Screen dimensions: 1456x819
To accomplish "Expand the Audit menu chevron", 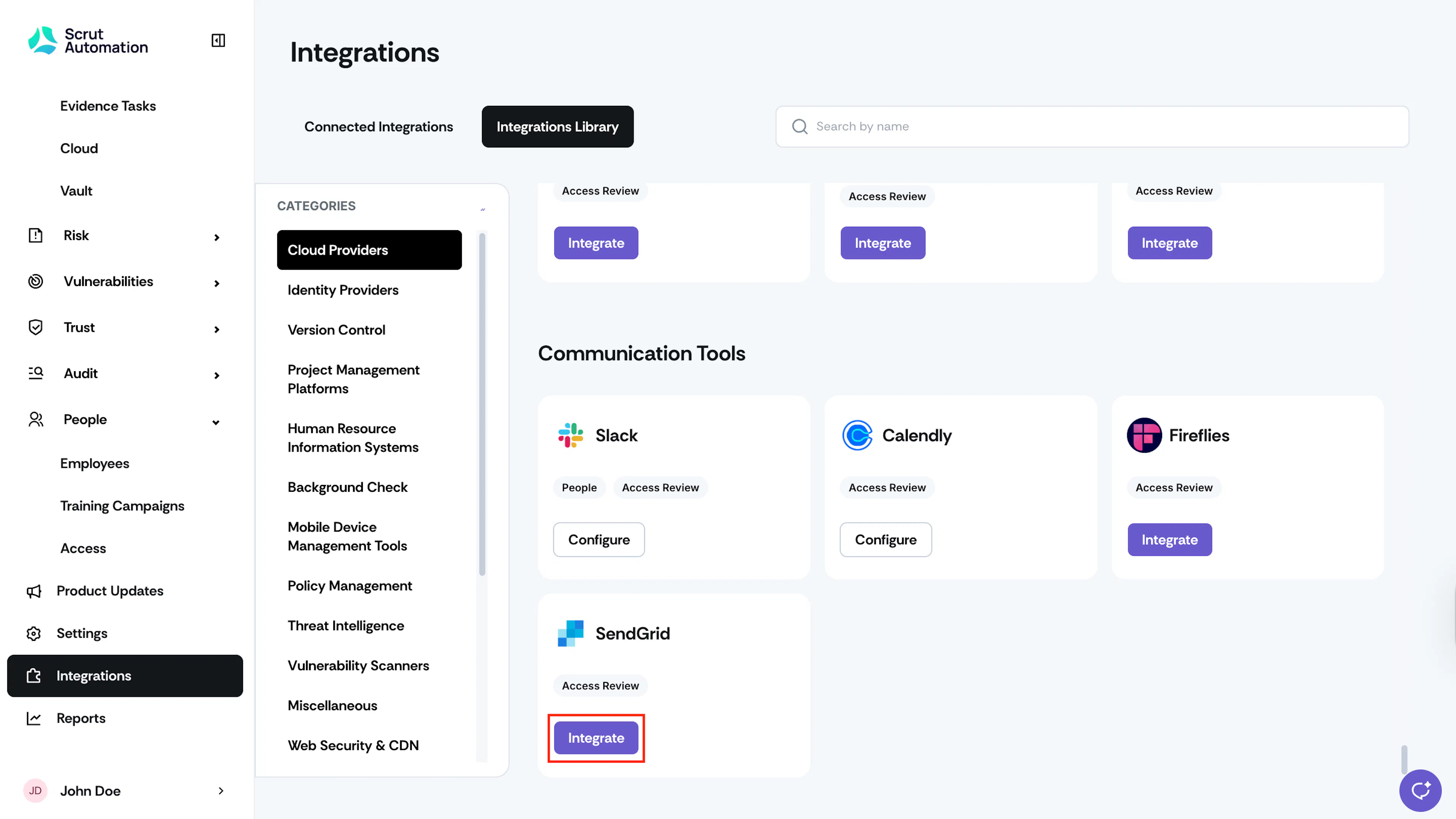I will [x=217, y=375].
